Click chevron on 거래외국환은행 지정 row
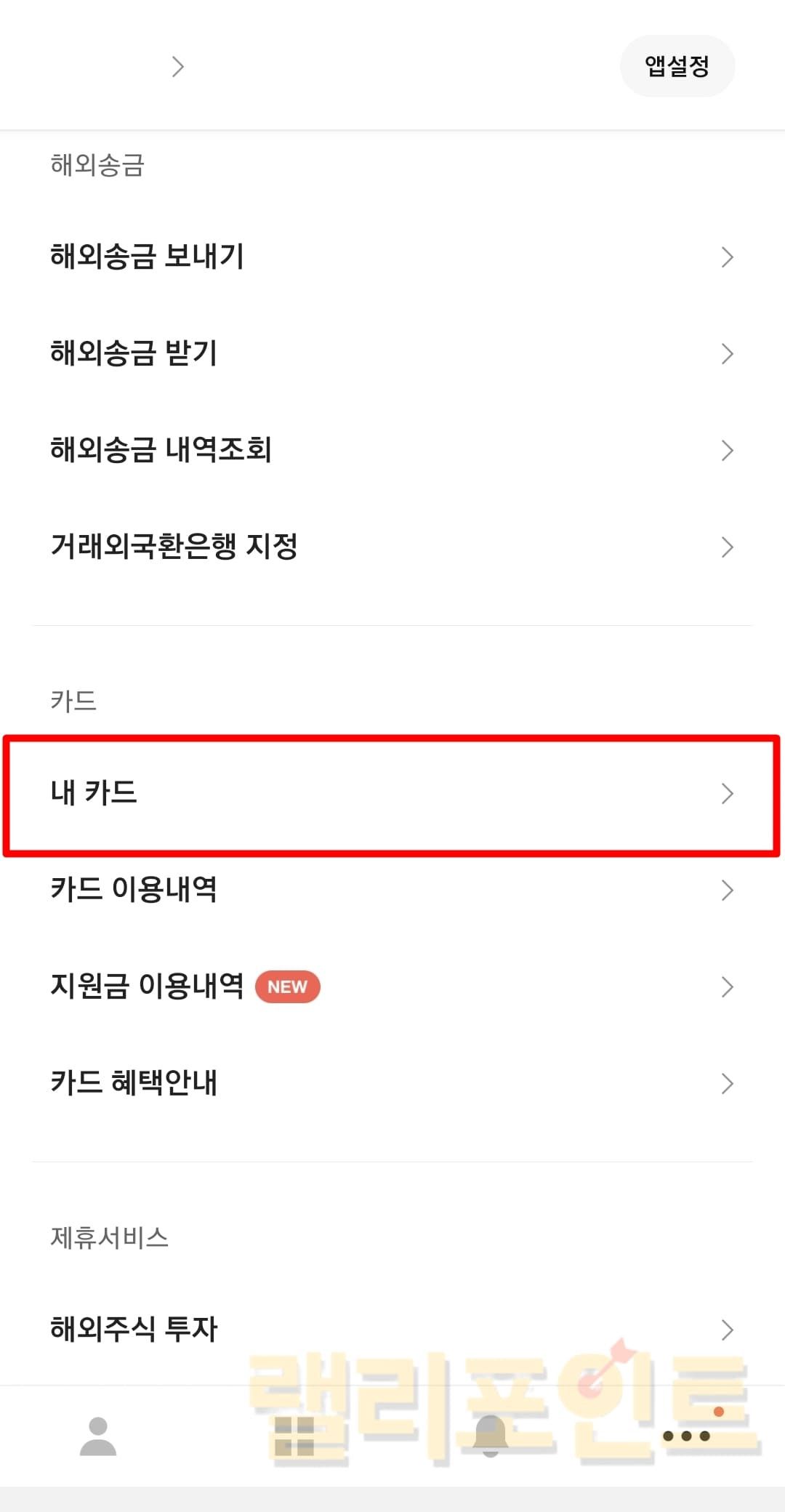 (x=727, y=547)
